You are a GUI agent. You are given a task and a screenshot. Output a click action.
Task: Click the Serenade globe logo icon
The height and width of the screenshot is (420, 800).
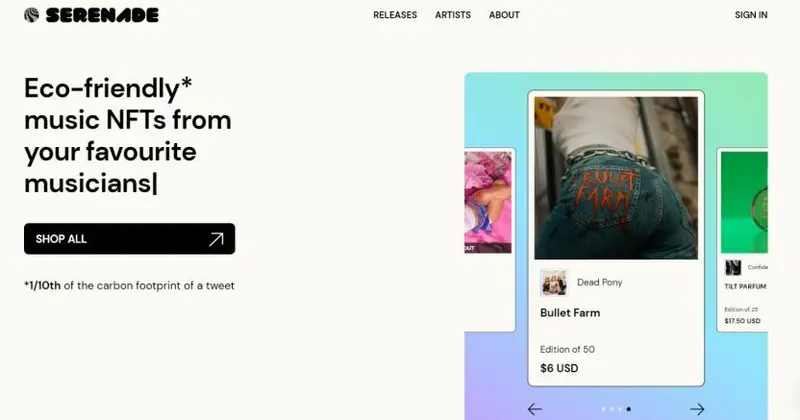(32, 15)
